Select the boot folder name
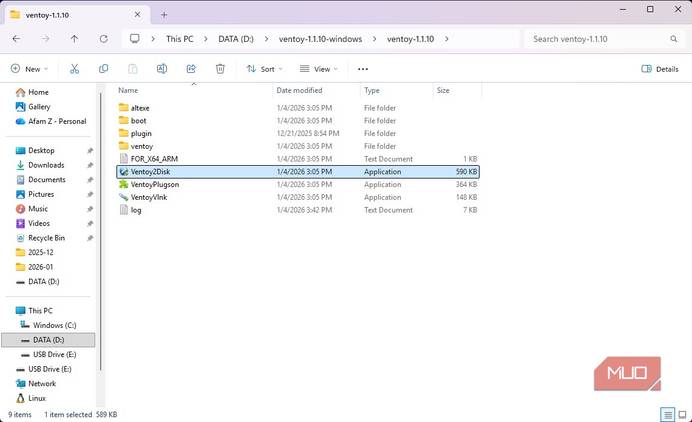The image size is (692, 422). tap(139, 121)
